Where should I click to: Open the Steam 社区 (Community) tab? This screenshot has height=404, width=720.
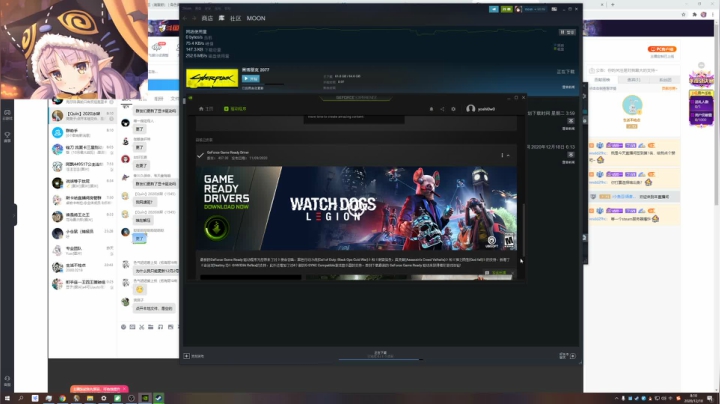pos(235,18)
